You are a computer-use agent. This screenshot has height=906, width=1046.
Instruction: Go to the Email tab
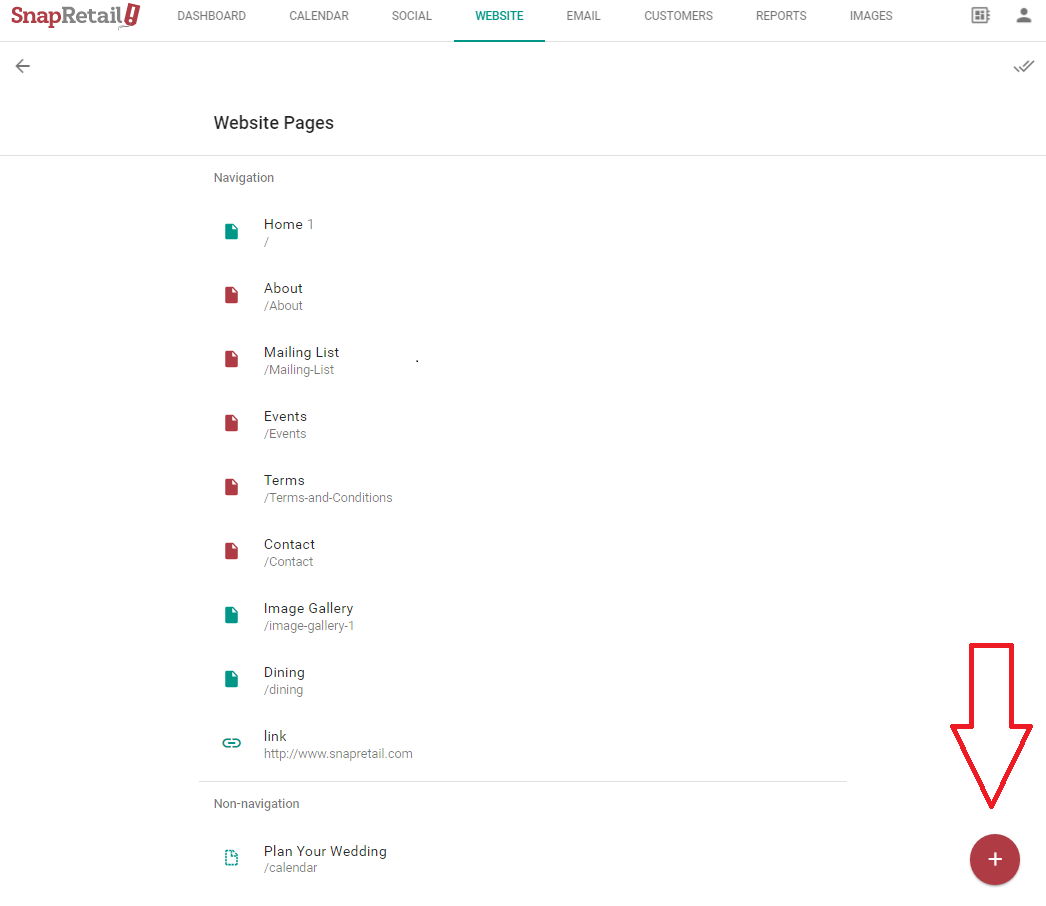583,16
